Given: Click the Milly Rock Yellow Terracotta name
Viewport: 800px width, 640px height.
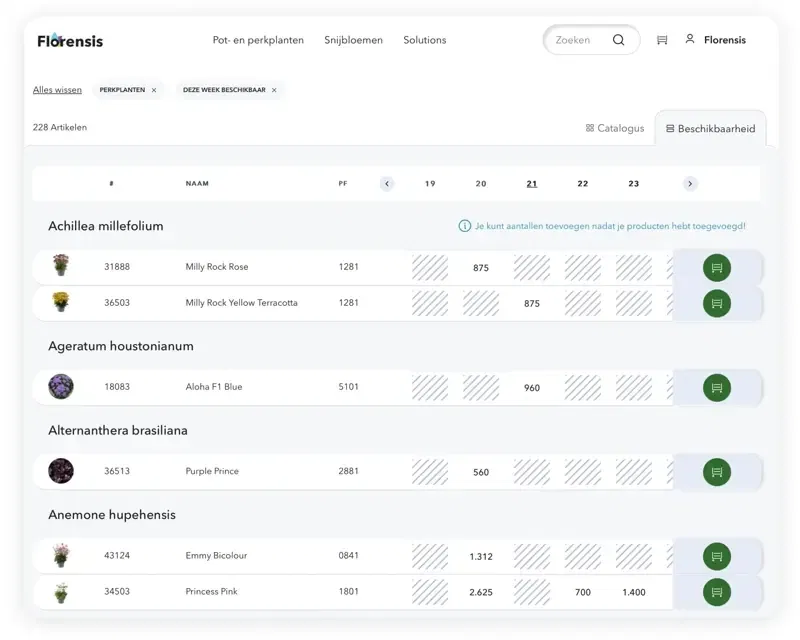Looking at the screenshot, I should (x=241, y=303).
